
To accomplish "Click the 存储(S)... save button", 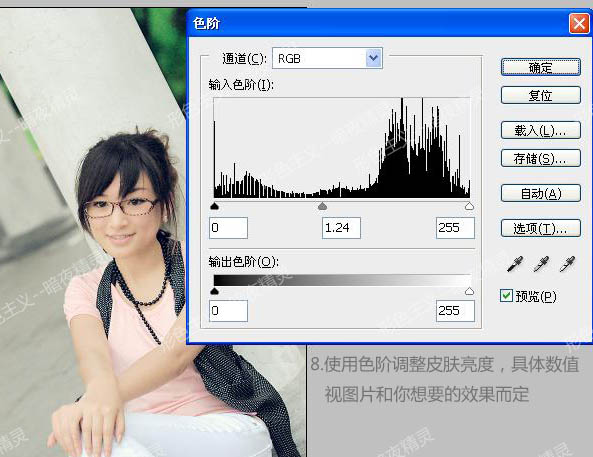I will tap(541, 158).
